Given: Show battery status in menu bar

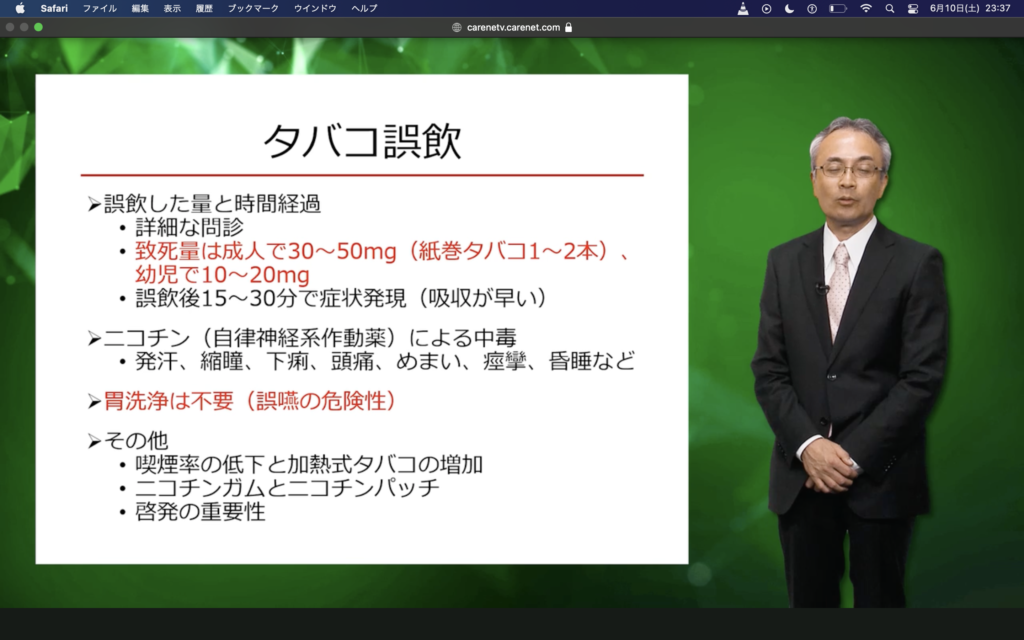Looking at the screenshot, I should [837, 8].
